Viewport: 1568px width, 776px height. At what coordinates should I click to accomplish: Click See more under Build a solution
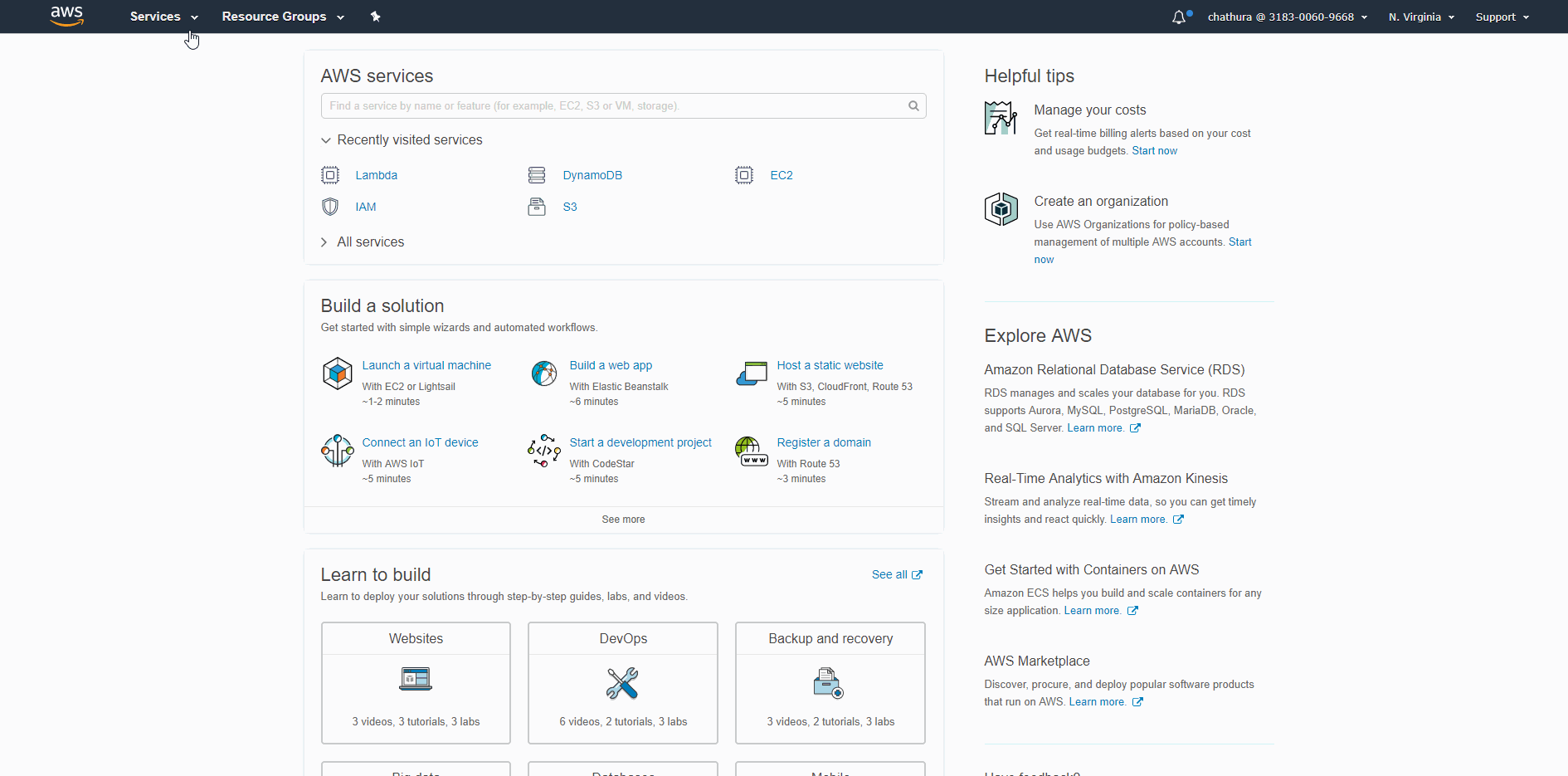pos(623,520)
